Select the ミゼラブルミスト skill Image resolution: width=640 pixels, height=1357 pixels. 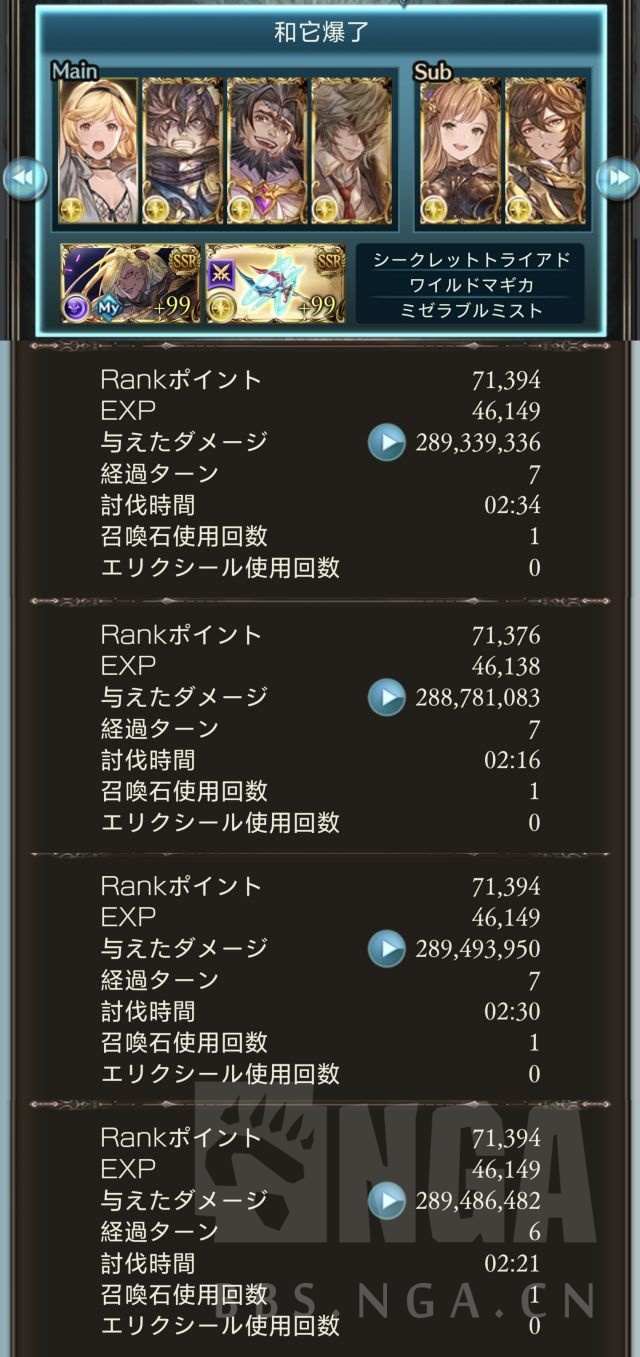pyautogui.click(x=470, y=311)
